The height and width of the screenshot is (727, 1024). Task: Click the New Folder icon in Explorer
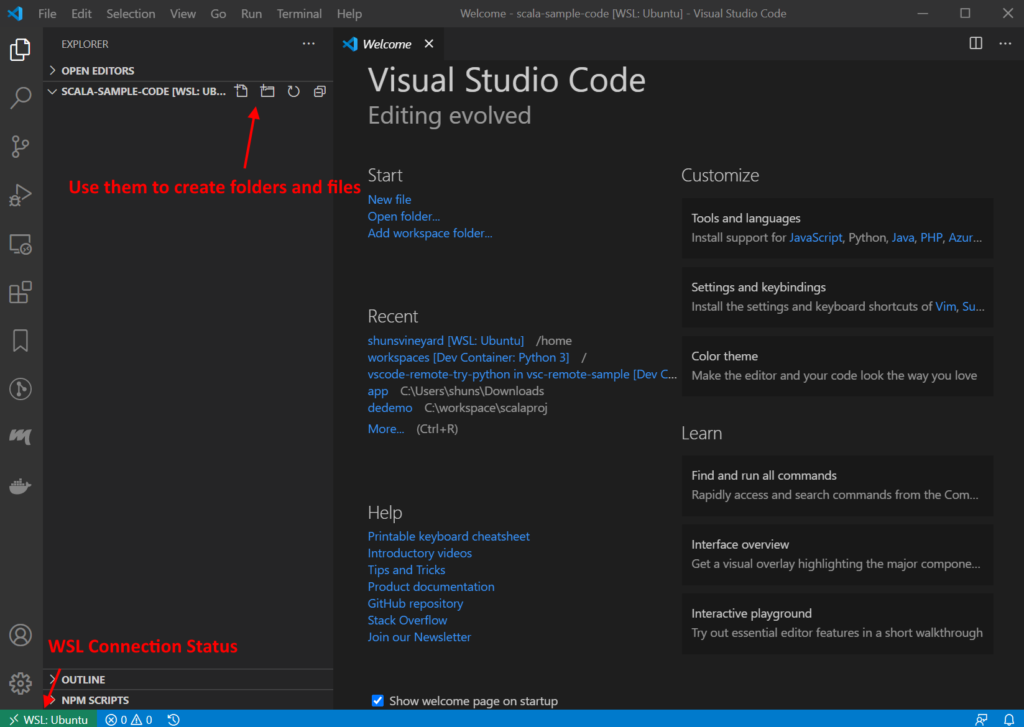coord(267,91)
